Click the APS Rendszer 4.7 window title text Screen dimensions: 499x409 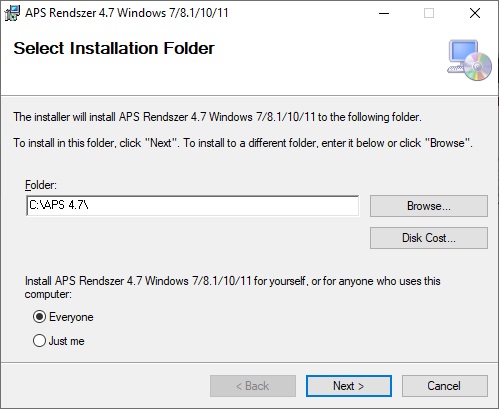click(127, 13)
